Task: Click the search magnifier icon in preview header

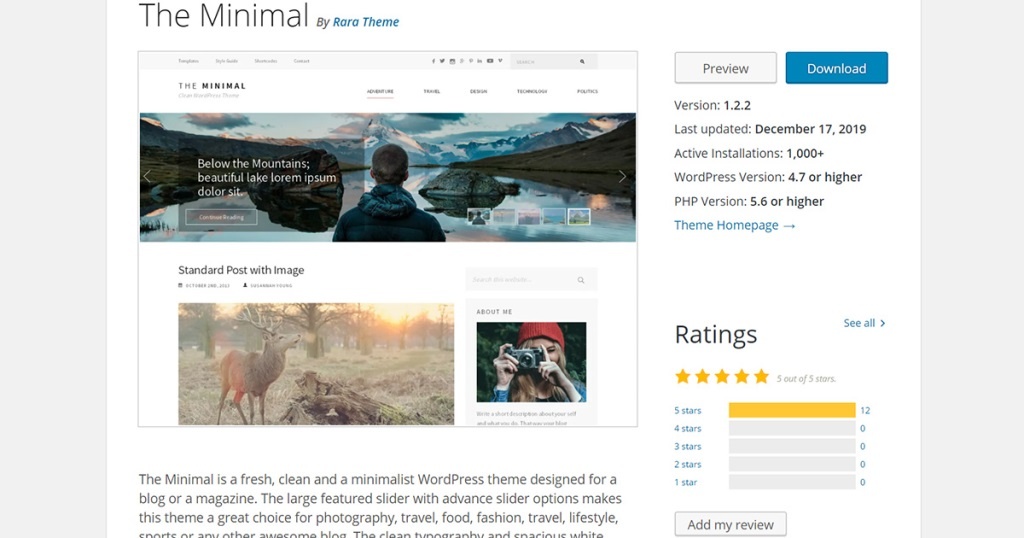Action: (582, 61)
